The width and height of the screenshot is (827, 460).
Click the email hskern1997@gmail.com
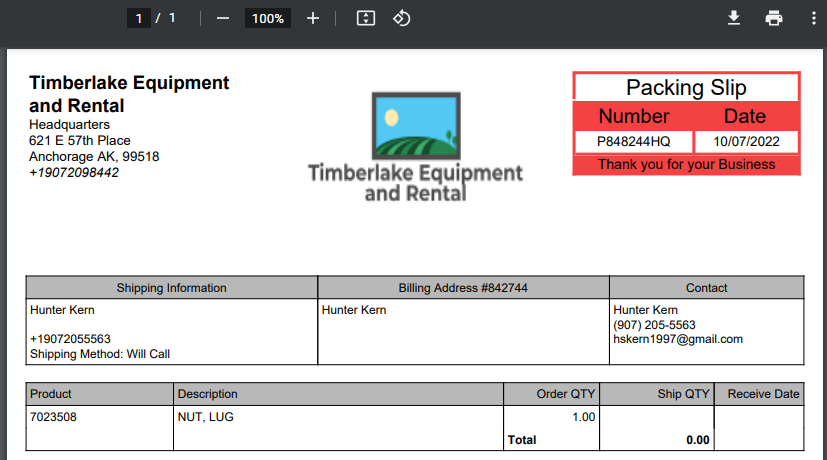(678, 339)
